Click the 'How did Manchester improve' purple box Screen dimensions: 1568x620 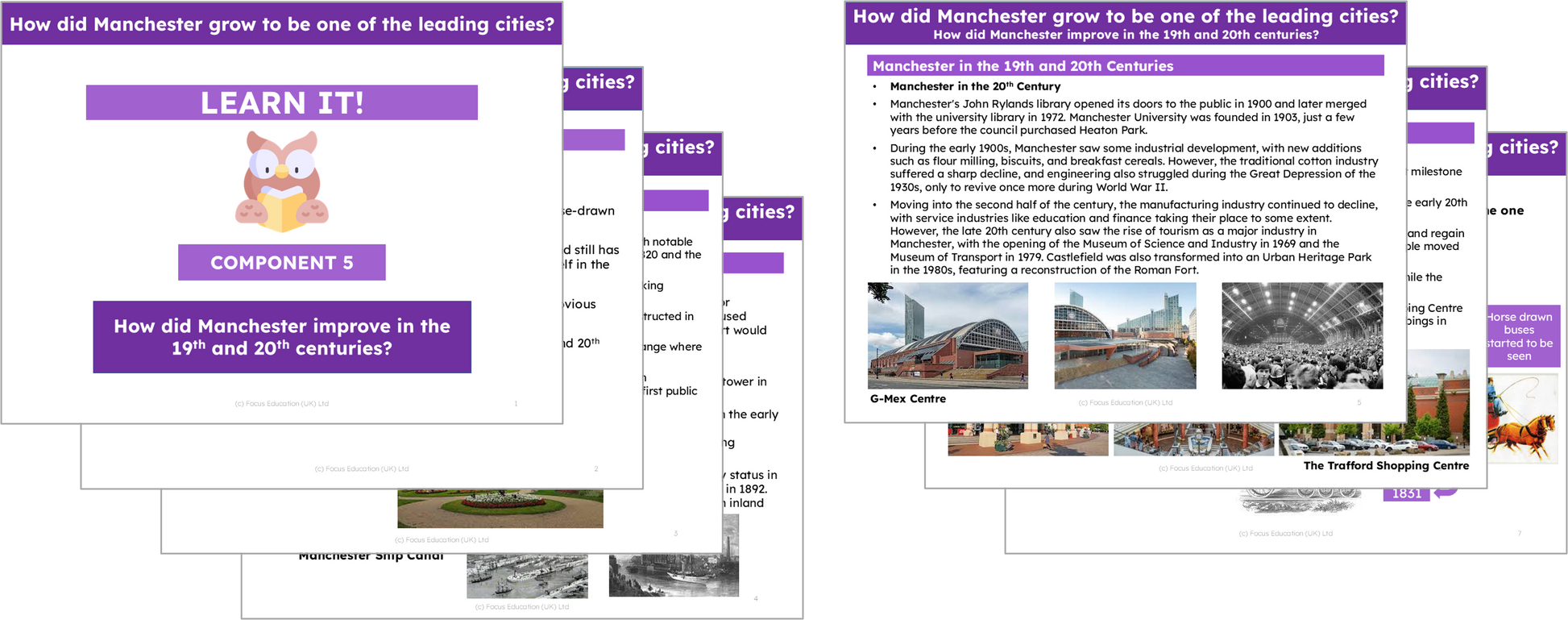pos(281,337)
